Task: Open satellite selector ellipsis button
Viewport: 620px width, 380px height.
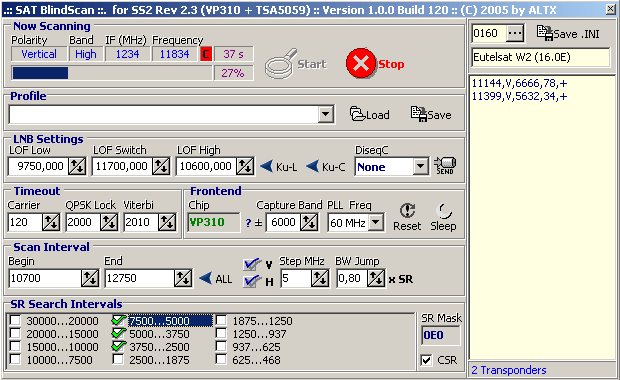Action: (515, 33)
